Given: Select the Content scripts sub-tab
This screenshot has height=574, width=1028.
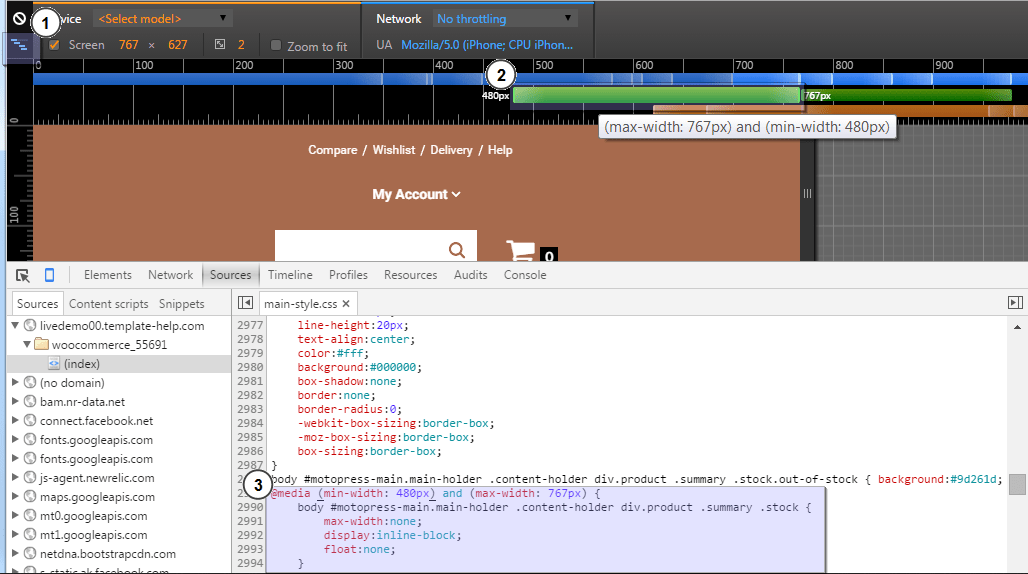Looking at the screenshot, I should 109,304.
